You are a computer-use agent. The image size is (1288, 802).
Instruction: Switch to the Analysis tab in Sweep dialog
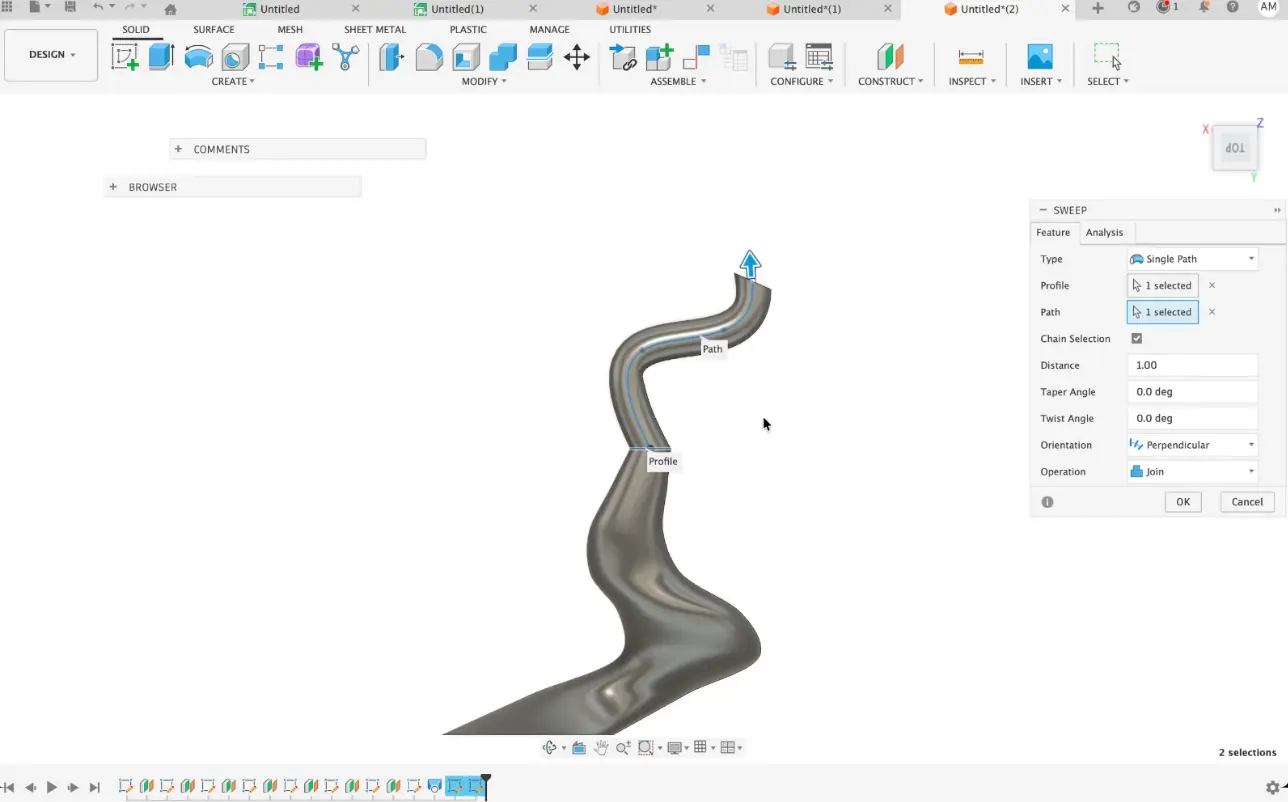point(1104,232)
